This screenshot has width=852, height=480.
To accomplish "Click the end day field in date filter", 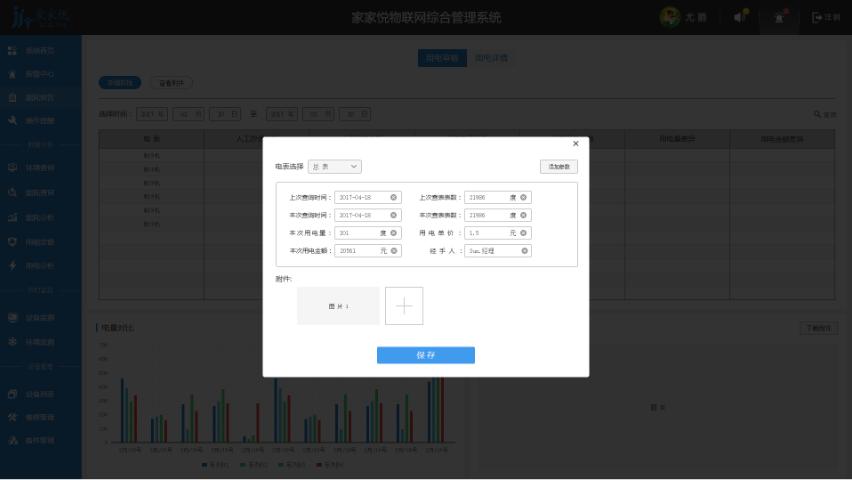I will [x=355, y=114].
